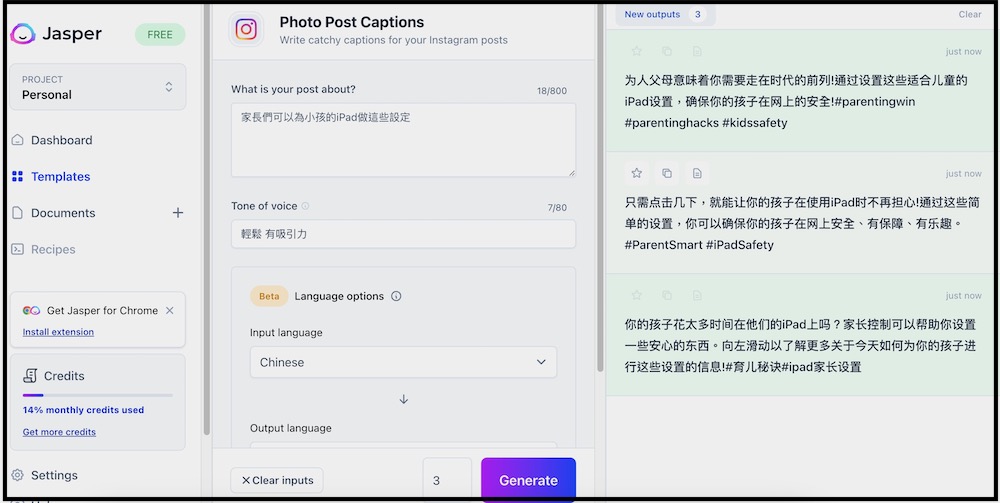Click the Generate button
Image resolution: width=1000 pixels, height=503 pixels.
click(x=528, y=480)
